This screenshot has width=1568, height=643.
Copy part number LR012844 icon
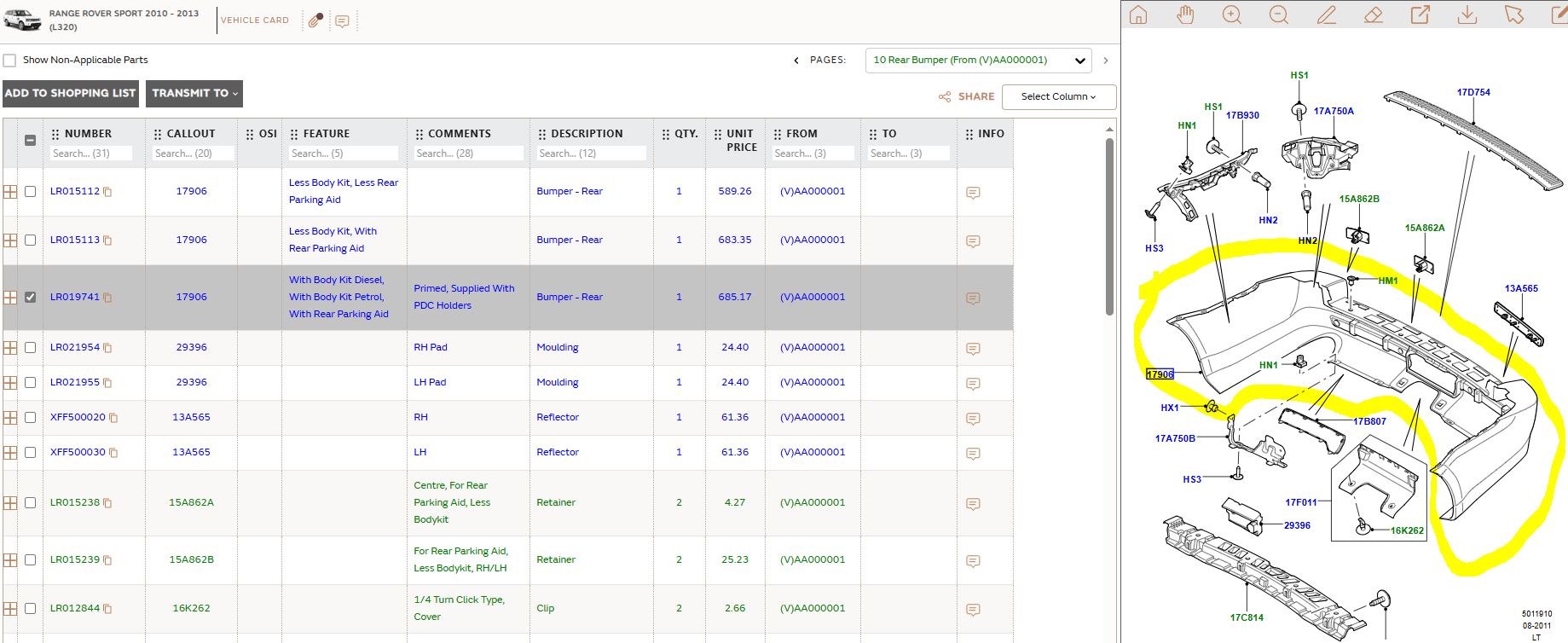pyautogui.click(x=107, y=609)
